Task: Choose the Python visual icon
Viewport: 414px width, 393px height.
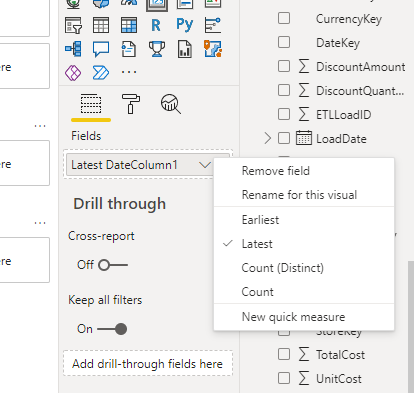Action: (x=185, y=25)
